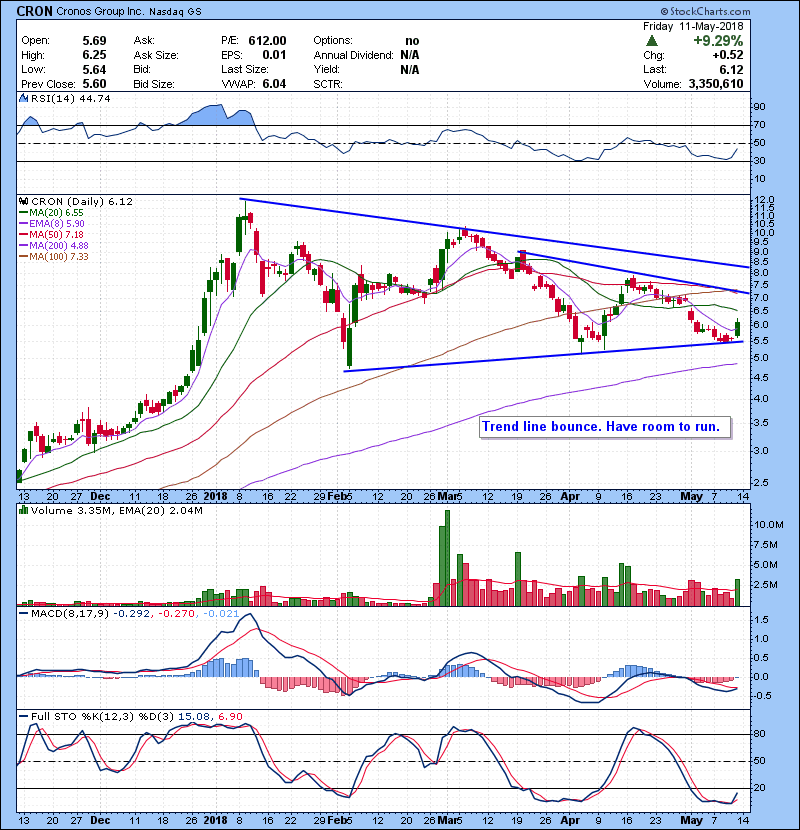Click the 80 level on the stochastic axis

(x=759, y=734)
